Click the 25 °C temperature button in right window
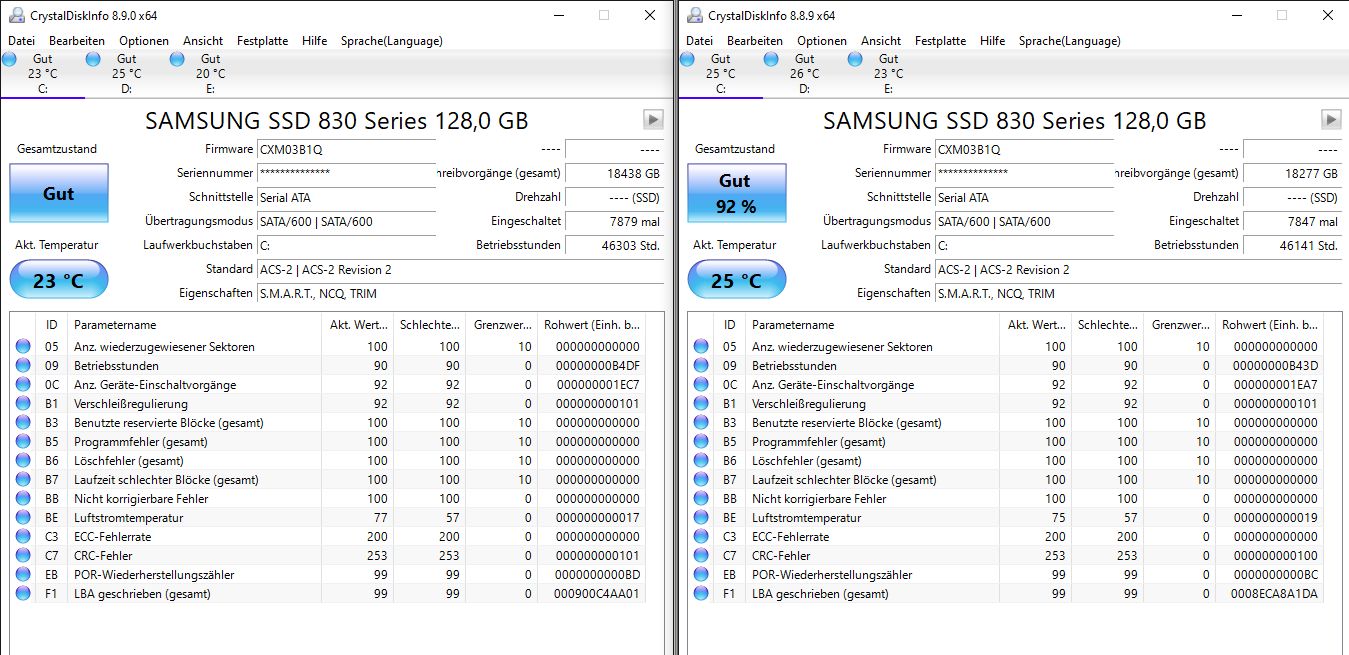Screen dimensions: 1349x655 click(737, 280)
